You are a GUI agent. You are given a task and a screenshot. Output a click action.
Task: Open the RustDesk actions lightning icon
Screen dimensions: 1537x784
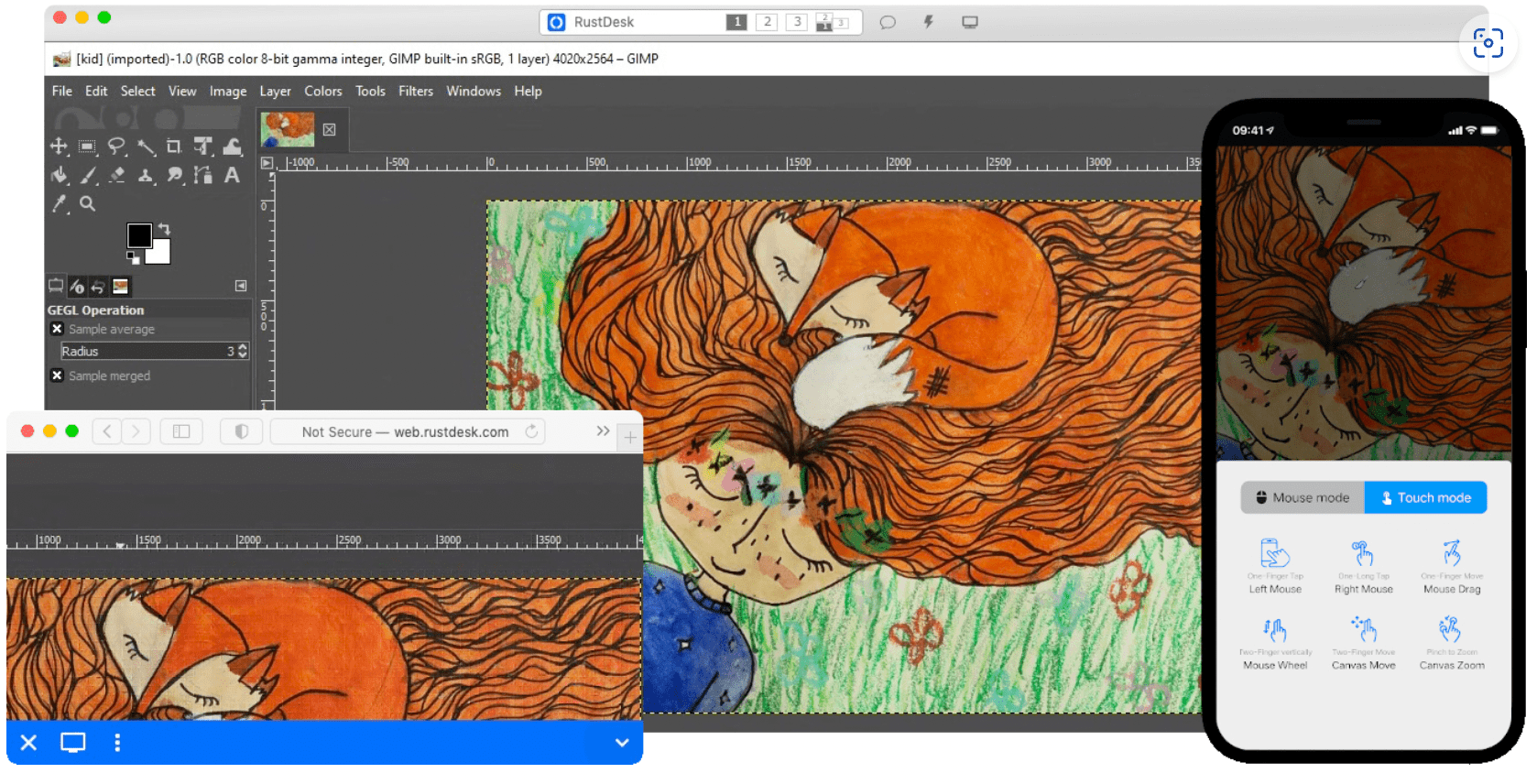click(929, 22)
